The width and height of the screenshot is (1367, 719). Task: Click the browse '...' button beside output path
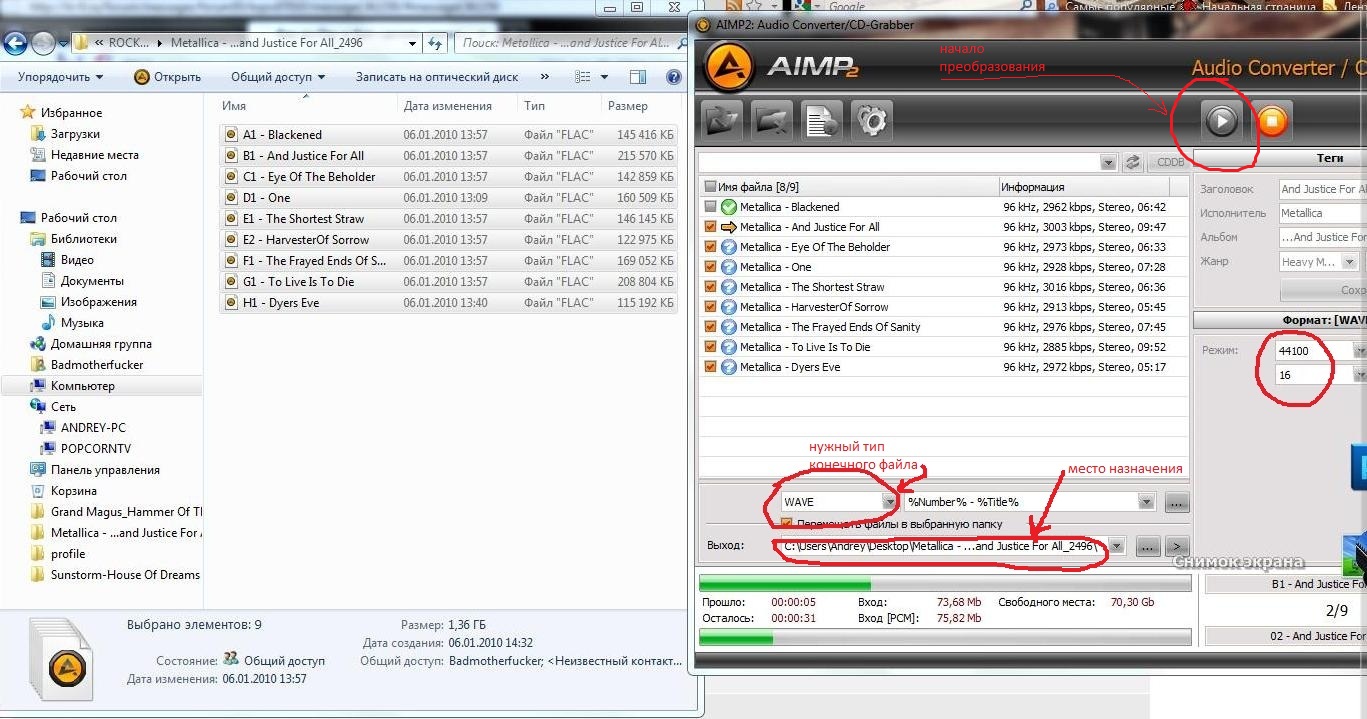(1147, 546)
